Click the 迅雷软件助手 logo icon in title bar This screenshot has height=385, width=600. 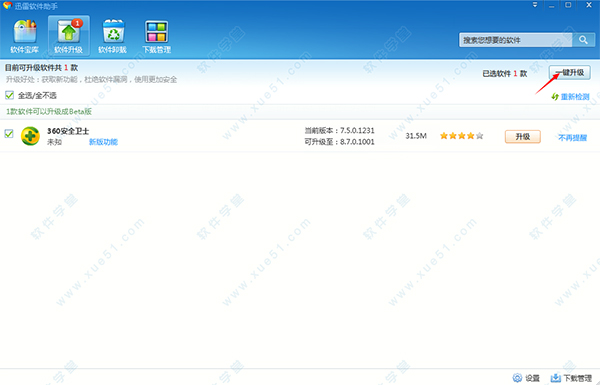coord(7,6)
